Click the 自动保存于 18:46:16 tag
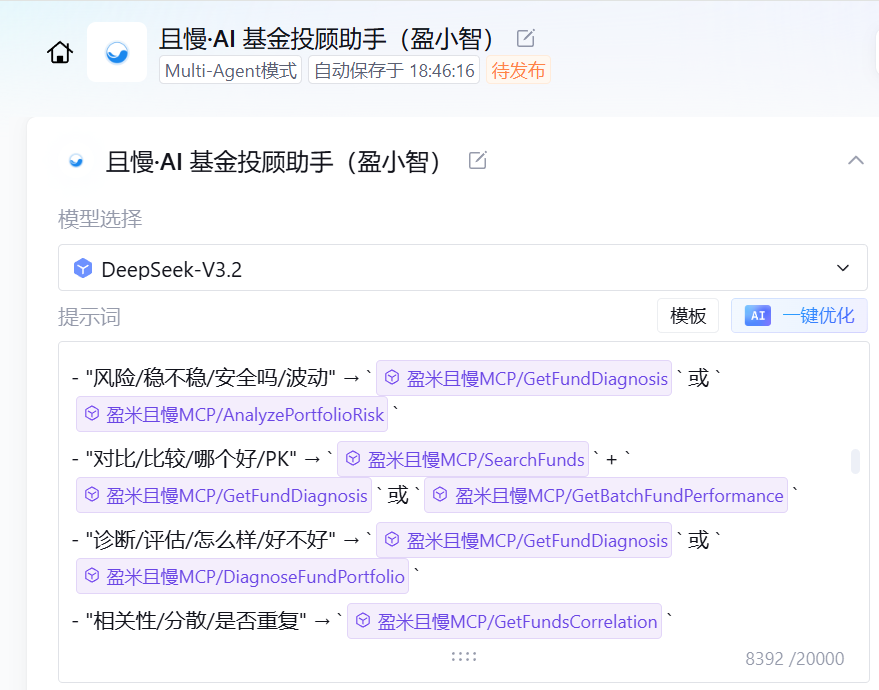 [x=394, y=70]
